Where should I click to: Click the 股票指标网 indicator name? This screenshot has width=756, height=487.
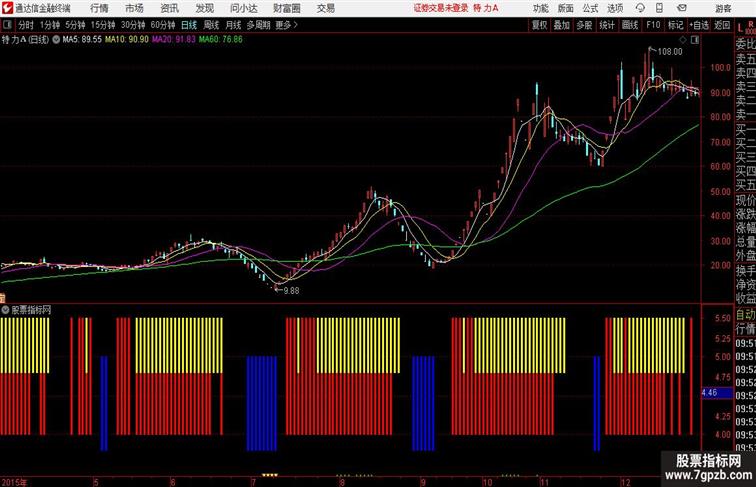(31, 310)
